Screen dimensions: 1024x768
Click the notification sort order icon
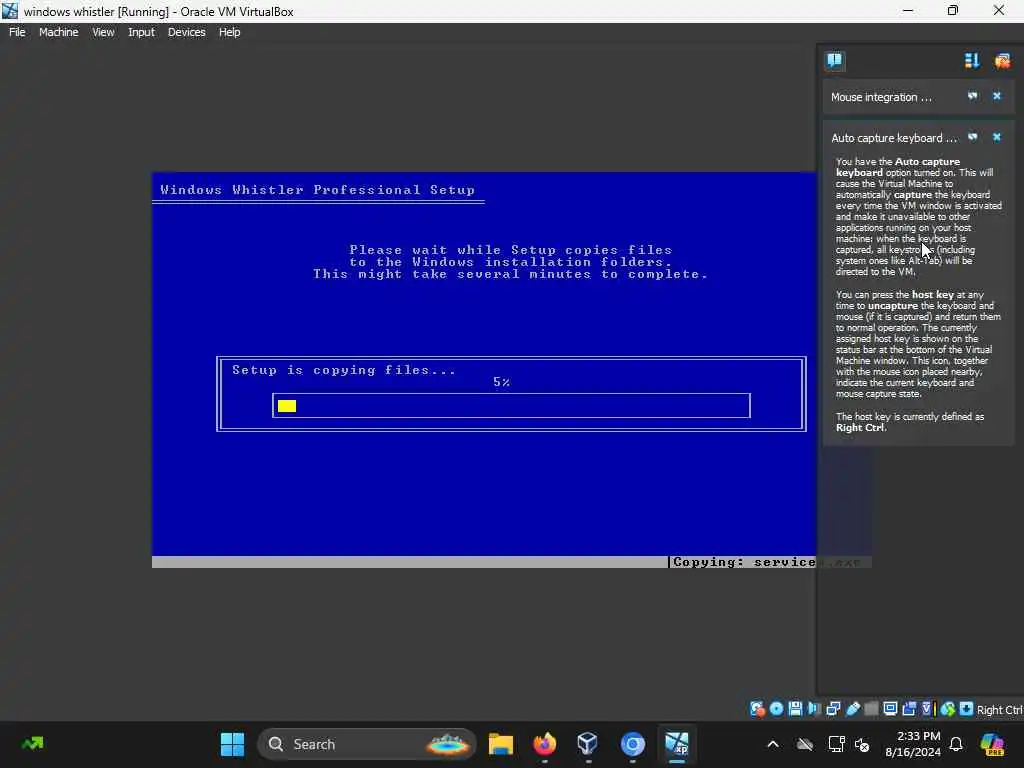972,61
